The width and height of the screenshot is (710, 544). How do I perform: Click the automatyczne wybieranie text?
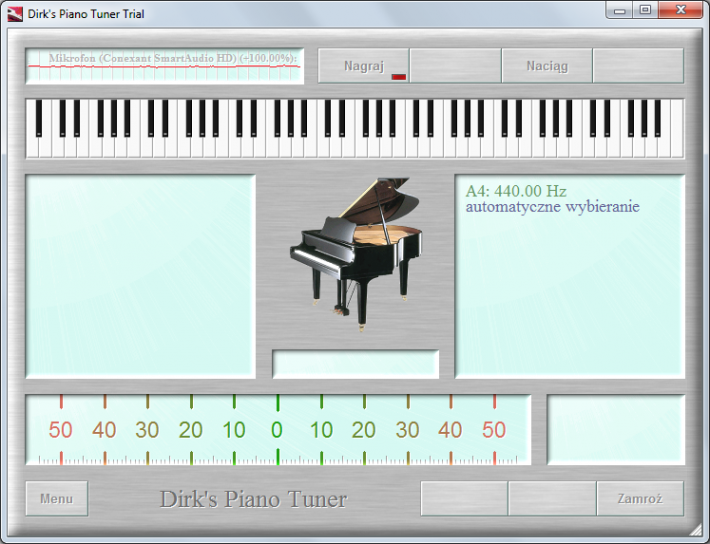552,207
